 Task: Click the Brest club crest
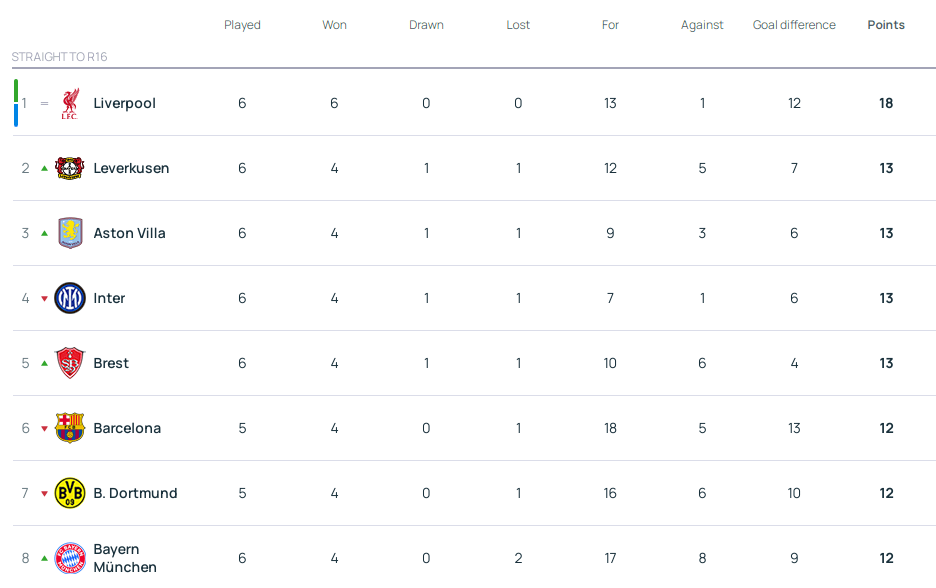69,363
